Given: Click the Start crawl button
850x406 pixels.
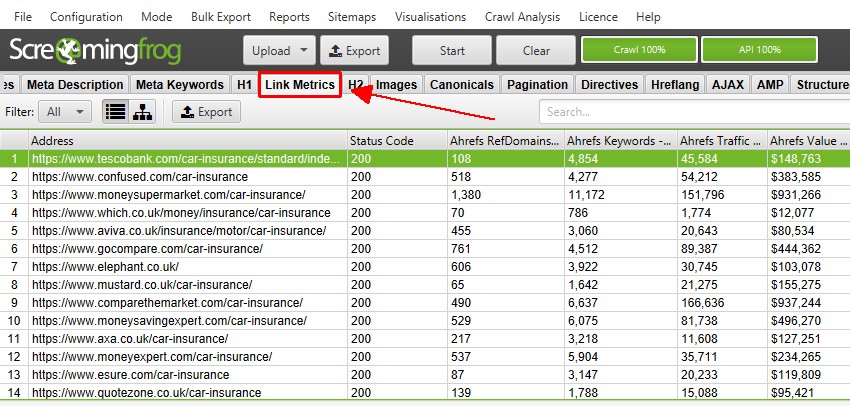Looking at the screenshot, I should (452, 50).
